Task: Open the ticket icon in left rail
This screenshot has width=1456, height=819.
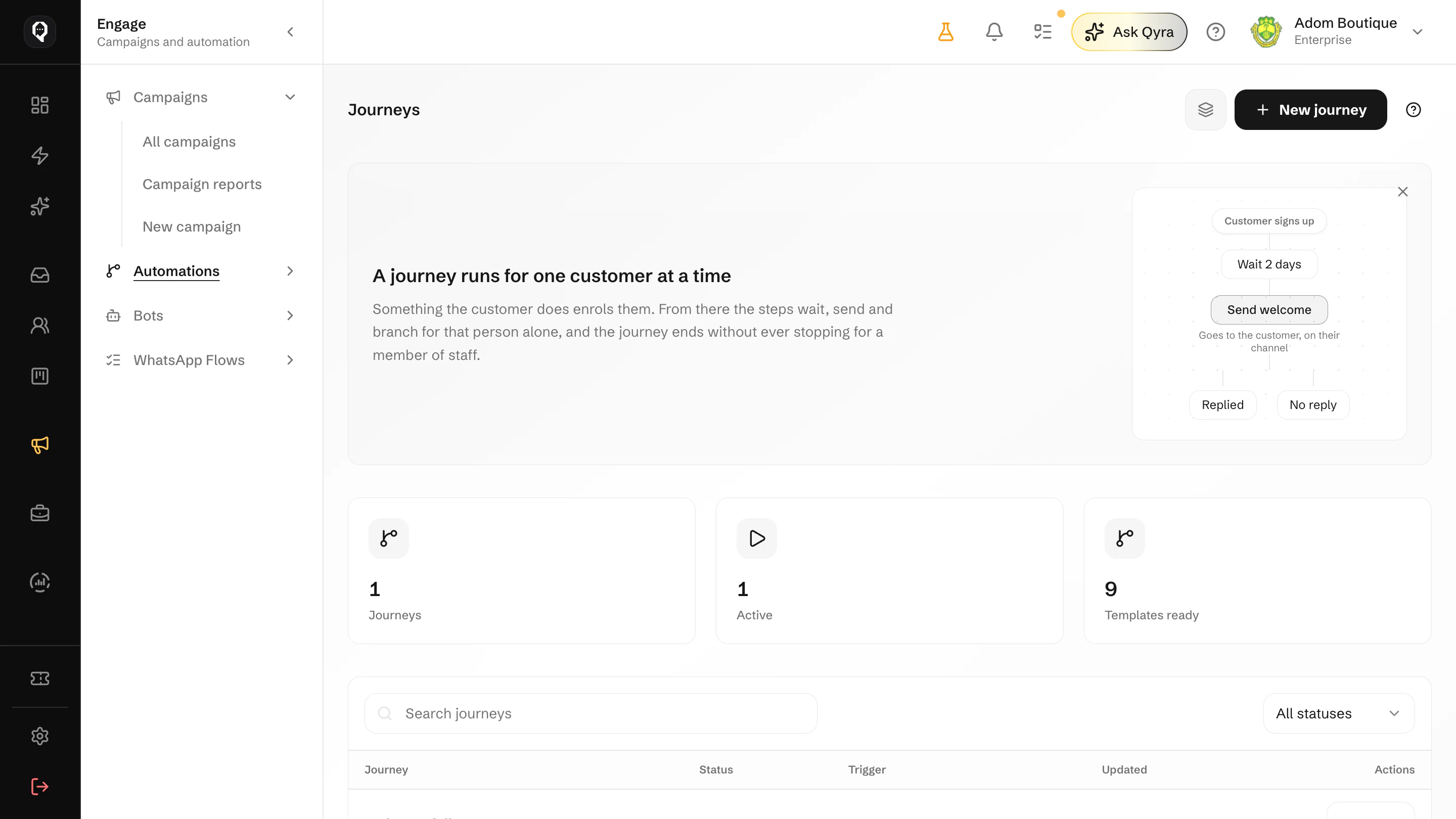Action: 39,678
